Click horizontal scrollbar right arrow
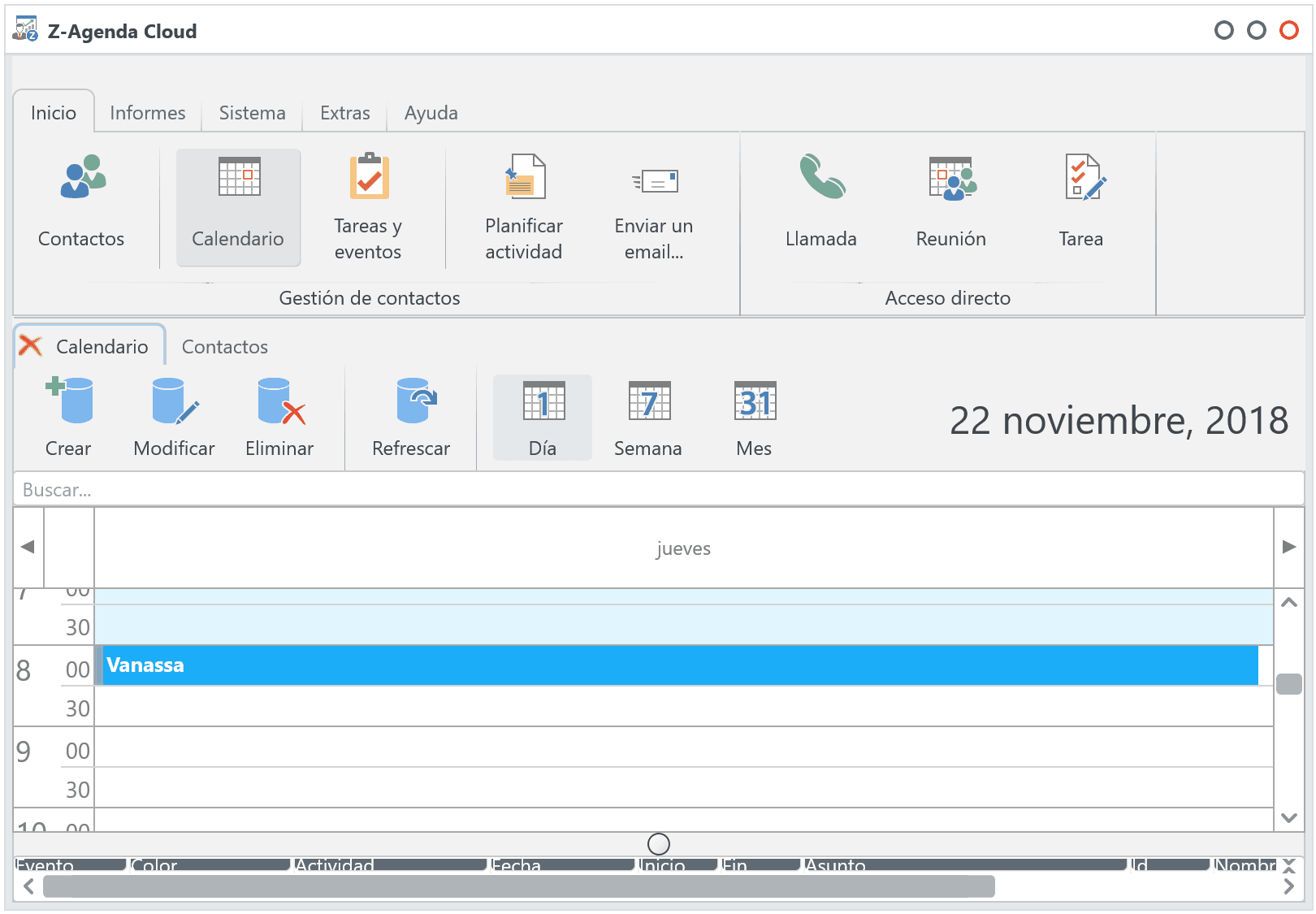 coord(1288,886)
